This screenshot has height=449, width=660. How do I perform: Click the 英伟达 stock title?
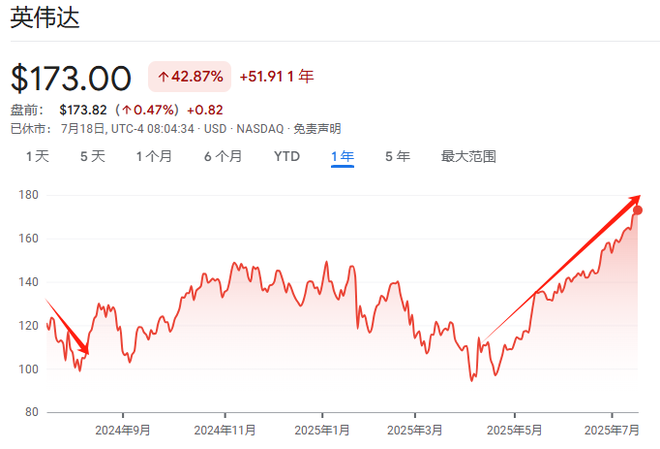point(45,19)
